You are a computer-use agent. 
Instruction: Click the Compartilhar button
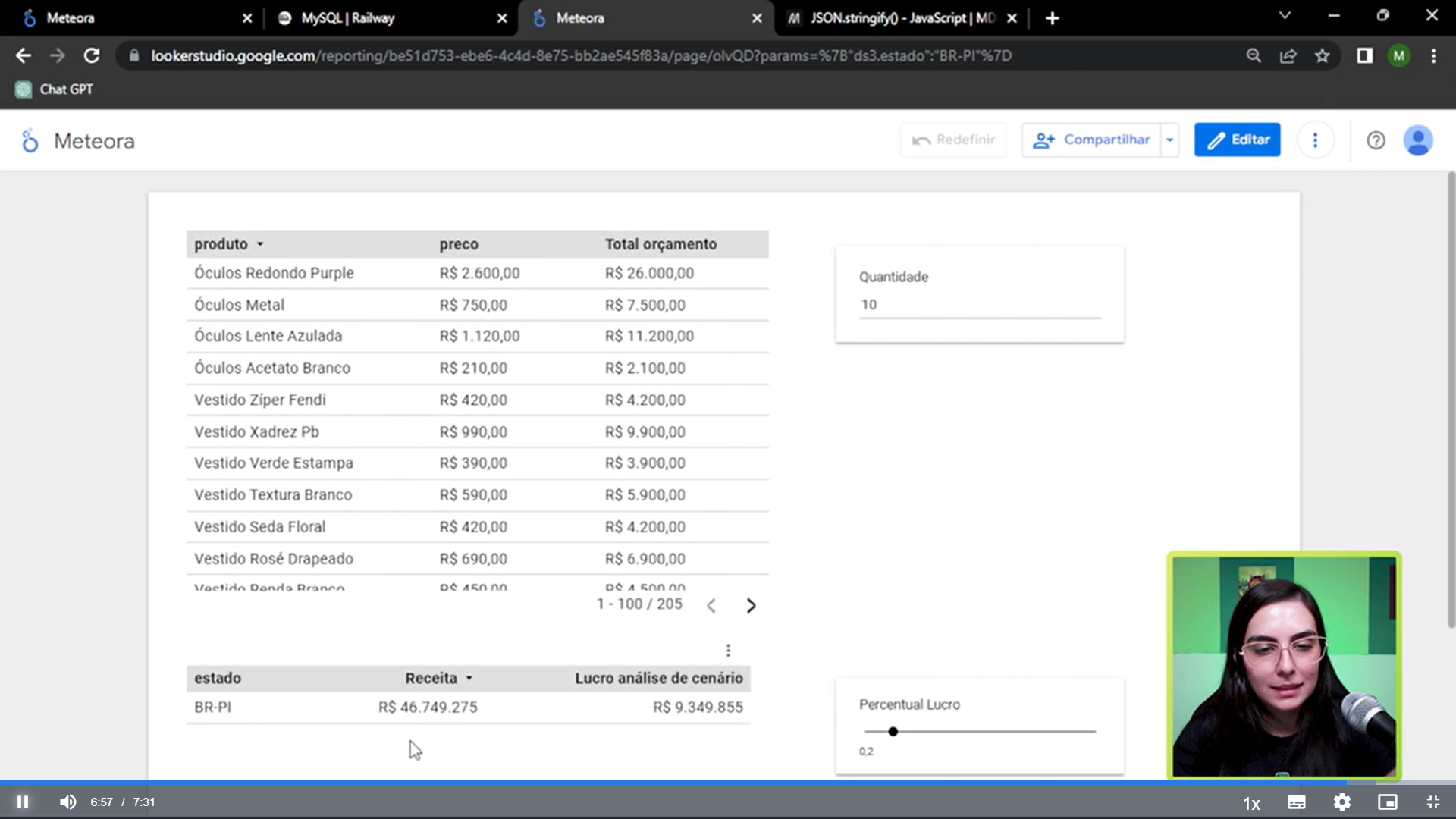click(x=1091, y=140)
